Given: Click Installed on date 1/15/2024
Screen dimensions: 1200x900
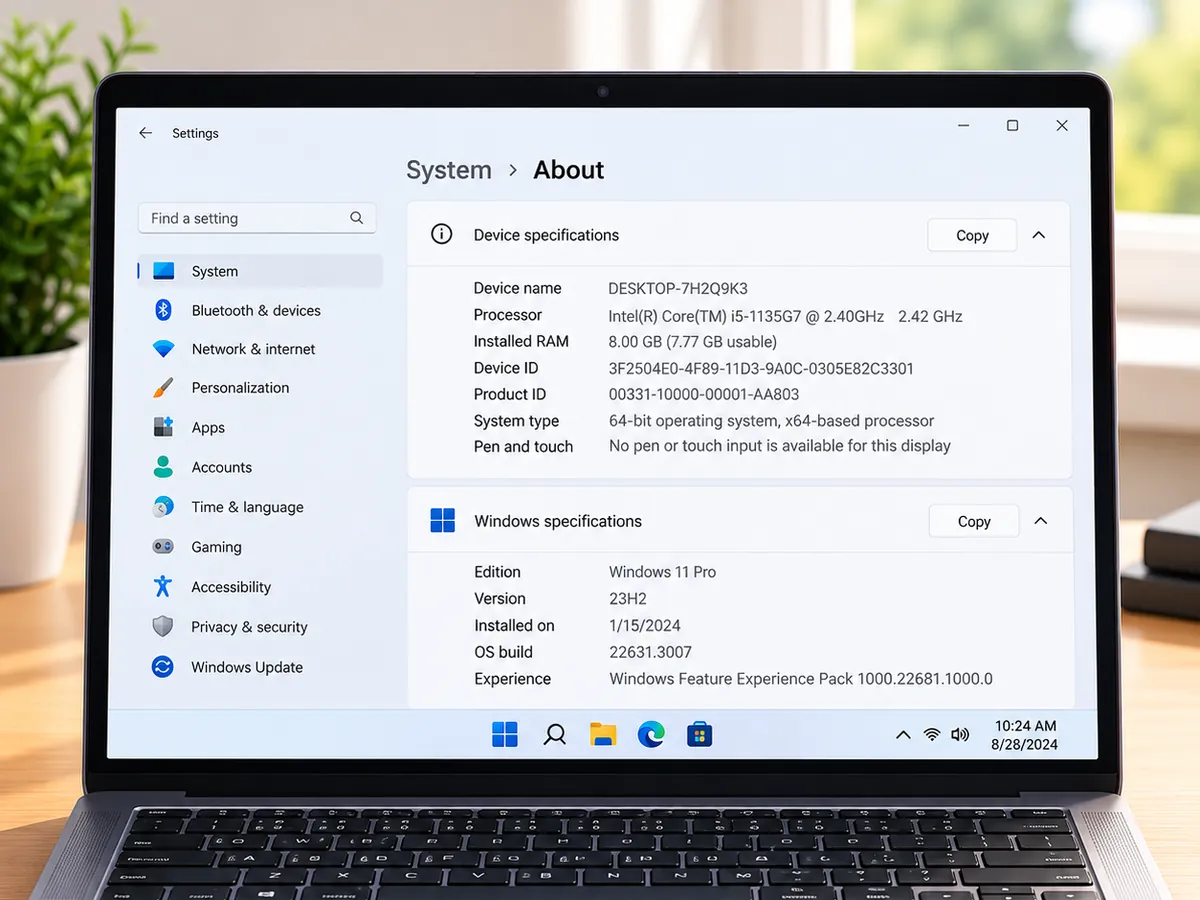Looking at the screenshot, I should (645, 626).
